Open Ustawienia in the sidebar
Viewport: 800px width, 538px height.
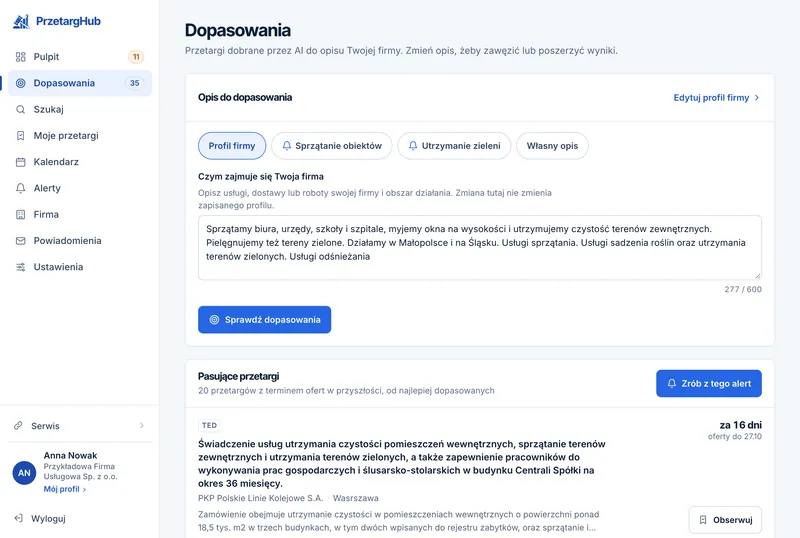coord(80,267)
